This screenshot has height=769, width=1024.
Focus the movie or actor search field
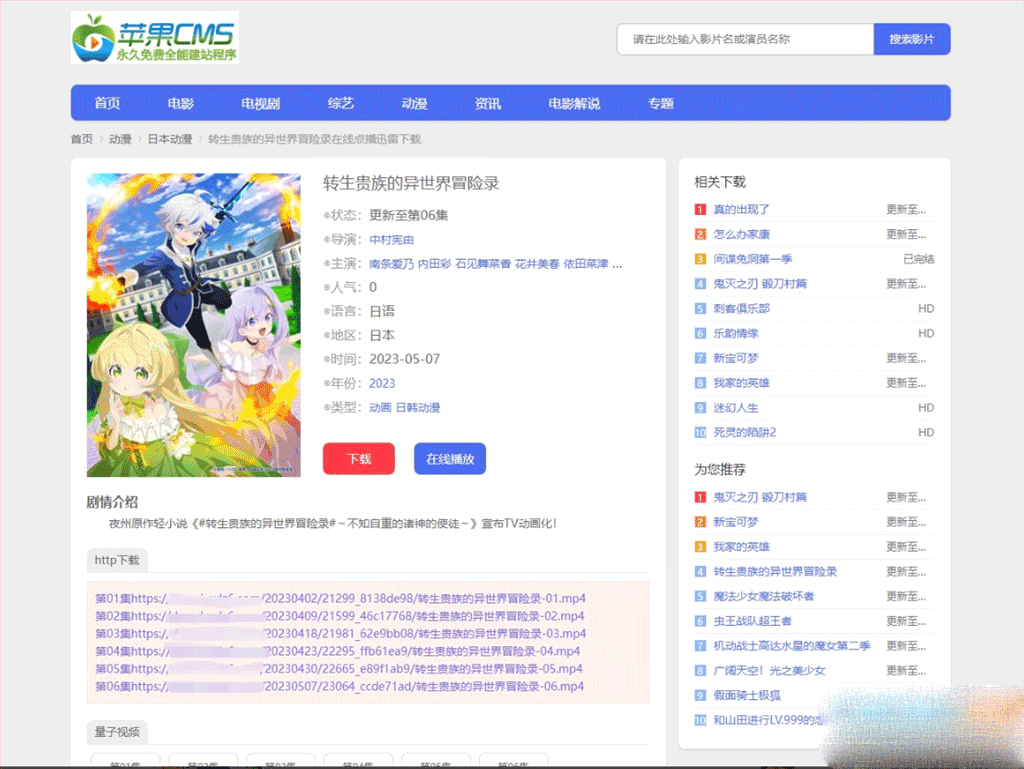(x=745, y=39)
